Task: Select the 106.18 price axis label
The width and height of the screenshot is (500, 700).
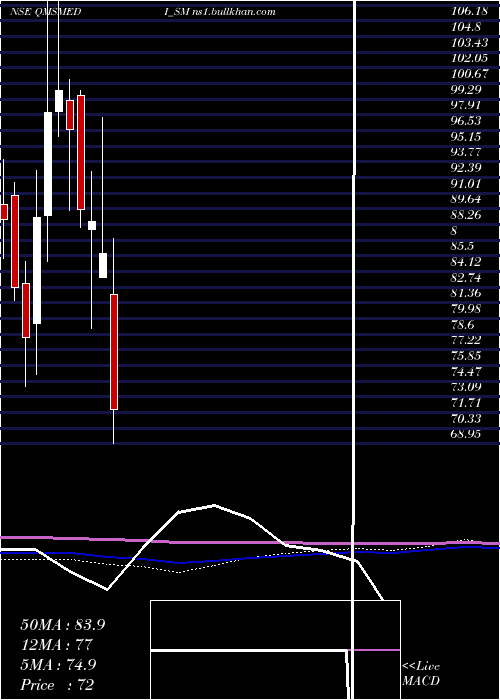Action: coord(470,11)
